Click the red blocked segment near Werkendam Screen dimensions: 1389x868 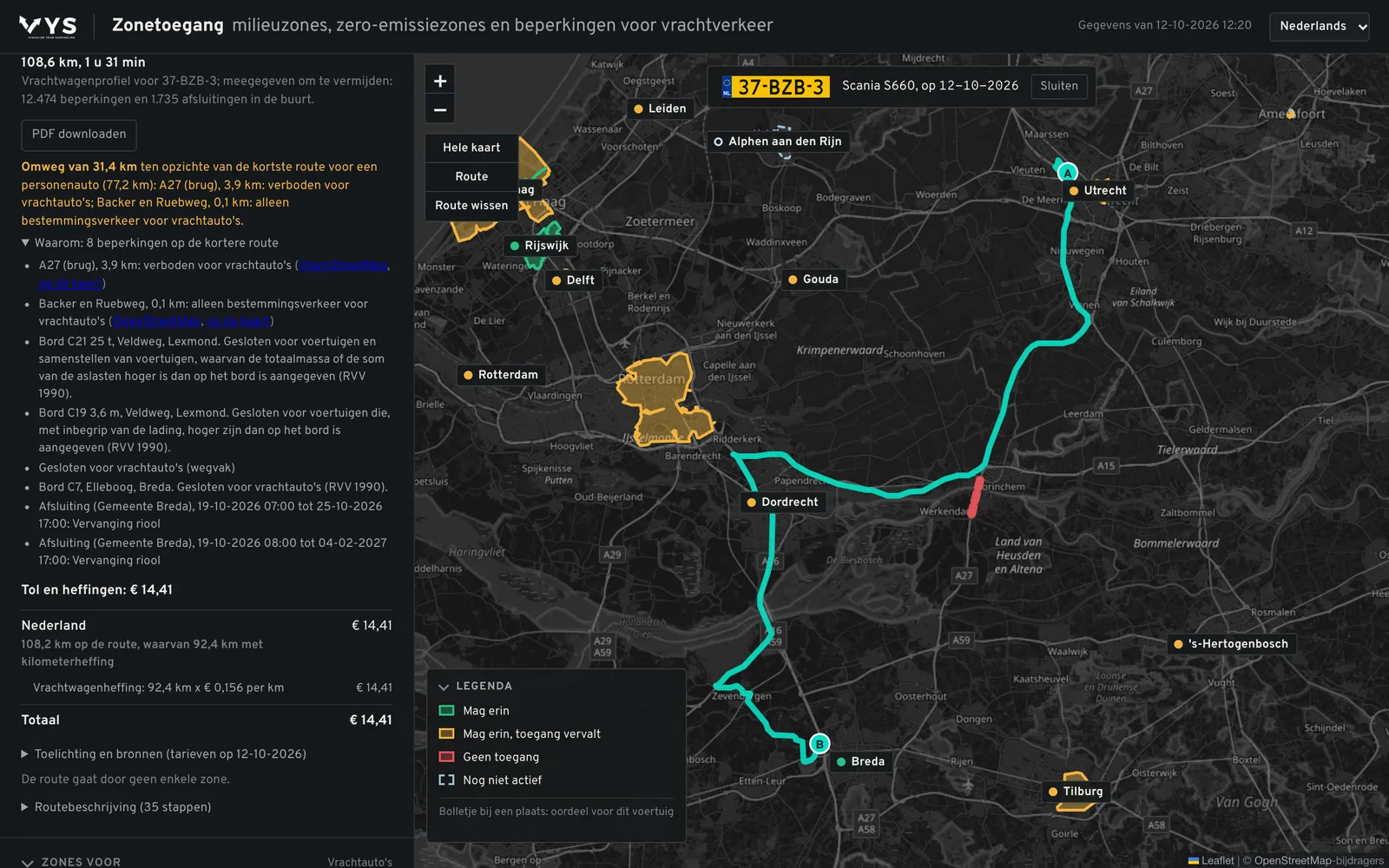point(976,496)
